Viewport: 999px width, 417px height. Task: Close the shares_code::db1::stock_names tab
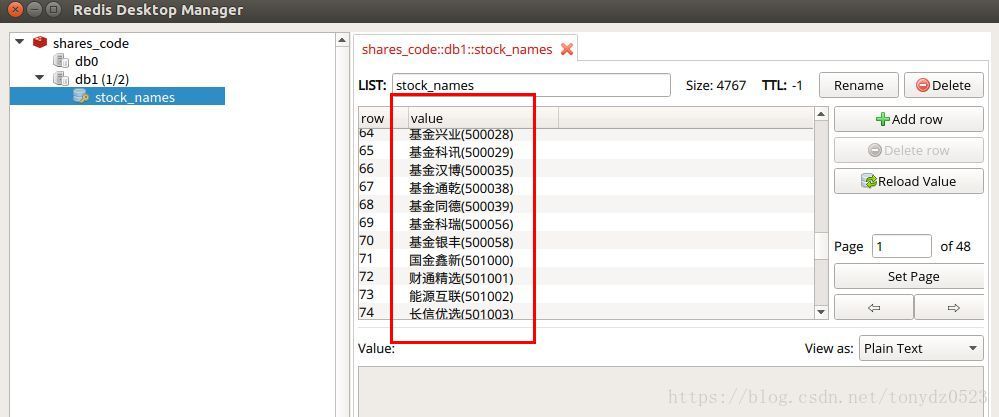coord(566,49)
